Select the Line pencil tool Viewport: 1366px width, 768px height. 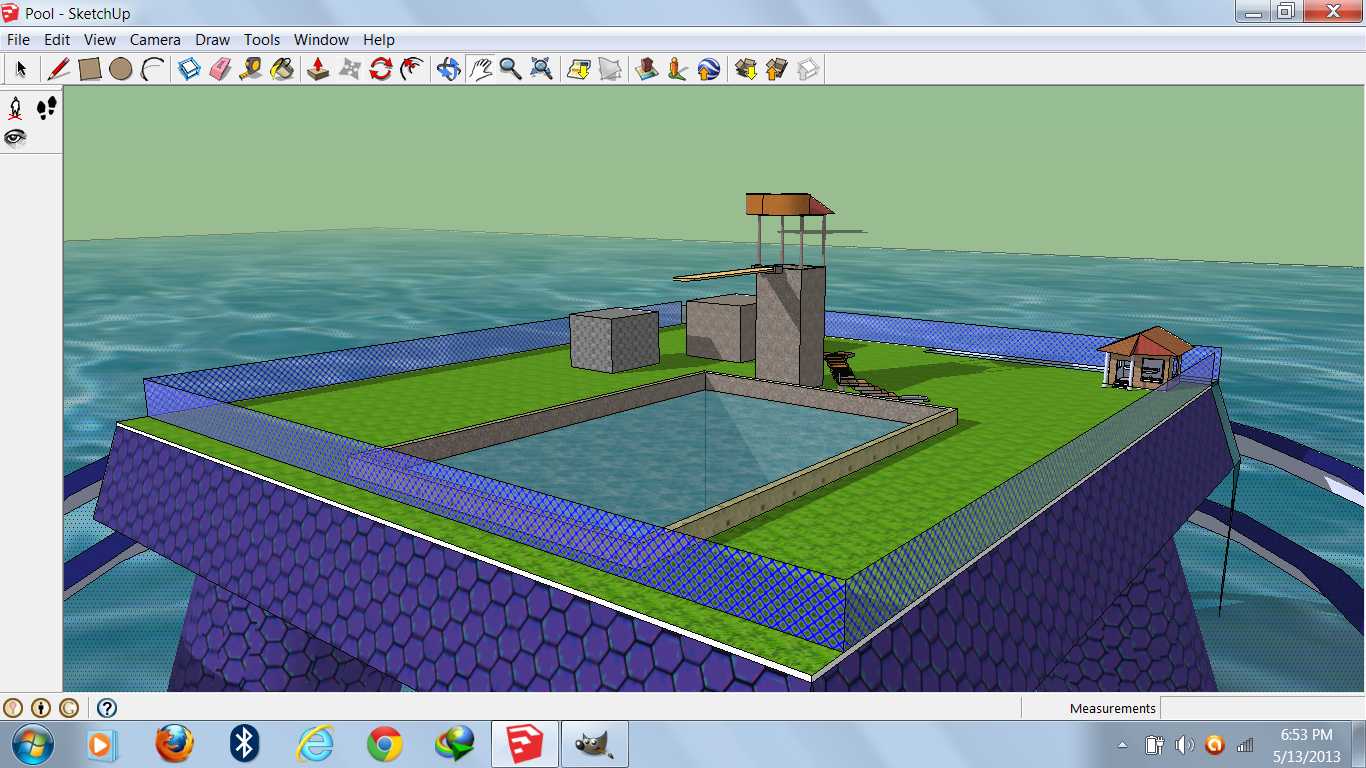[58, 69]
